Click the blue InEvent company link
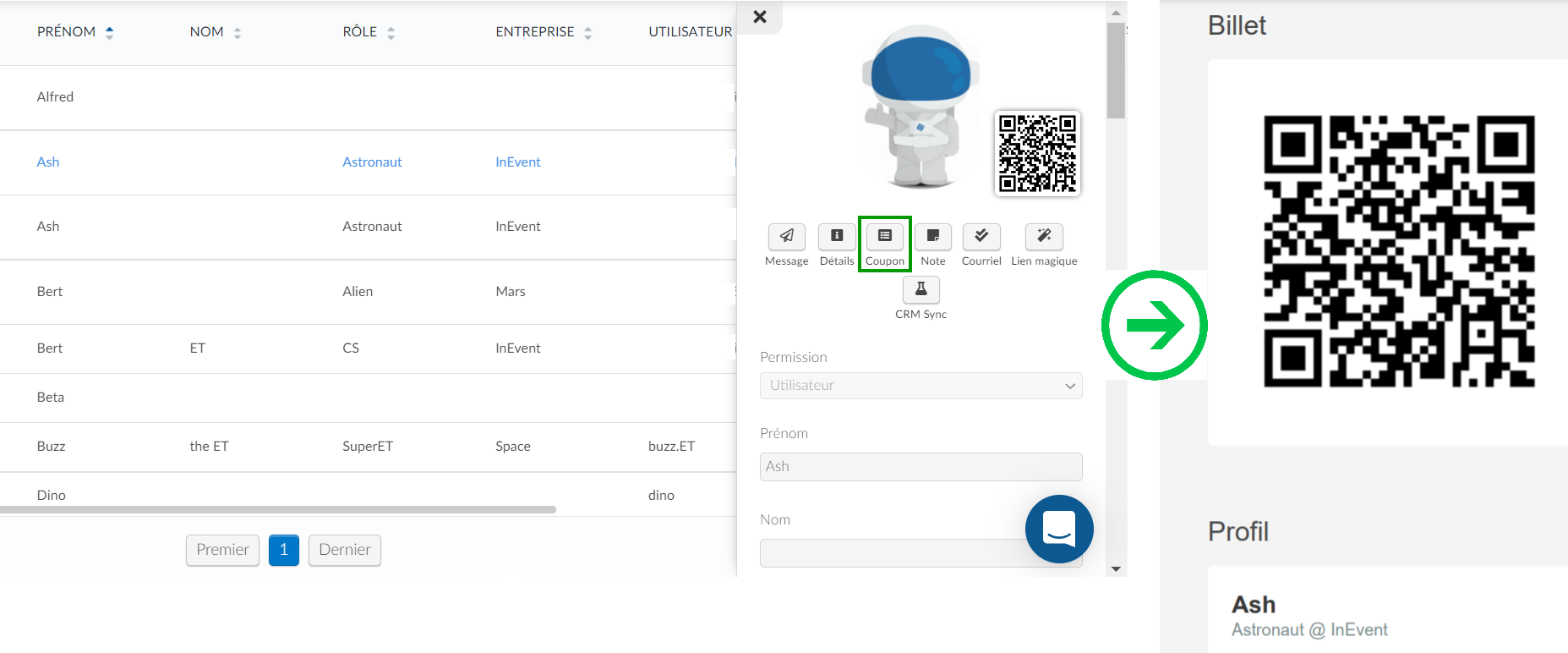The width and height of the screenshot is (1568, 653). coord(518,162)
